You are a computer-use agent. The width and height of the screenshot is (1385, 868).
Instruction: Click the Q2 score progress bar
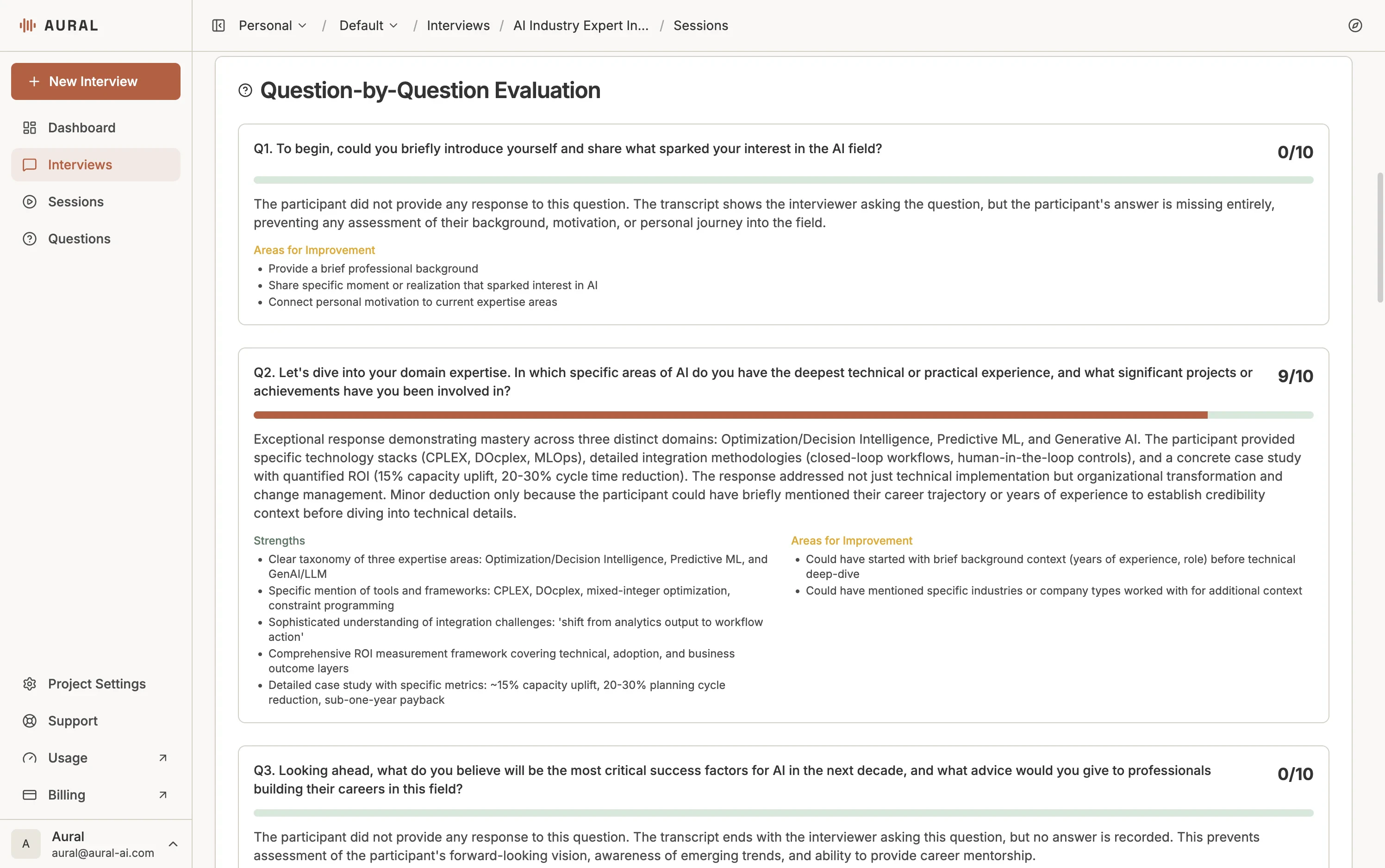[783, 415]
